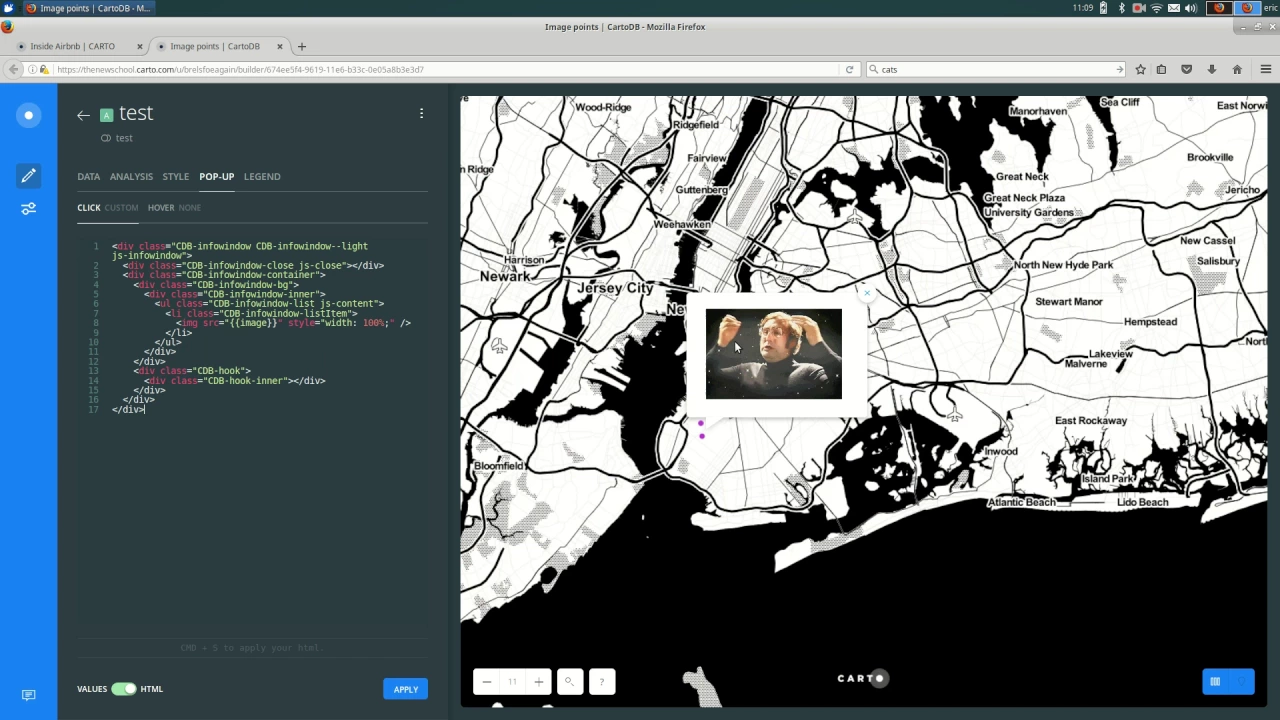Switch to the ANALYSIS tab
The width and height of the screenshot is (1280, 720).
point(131,176)
